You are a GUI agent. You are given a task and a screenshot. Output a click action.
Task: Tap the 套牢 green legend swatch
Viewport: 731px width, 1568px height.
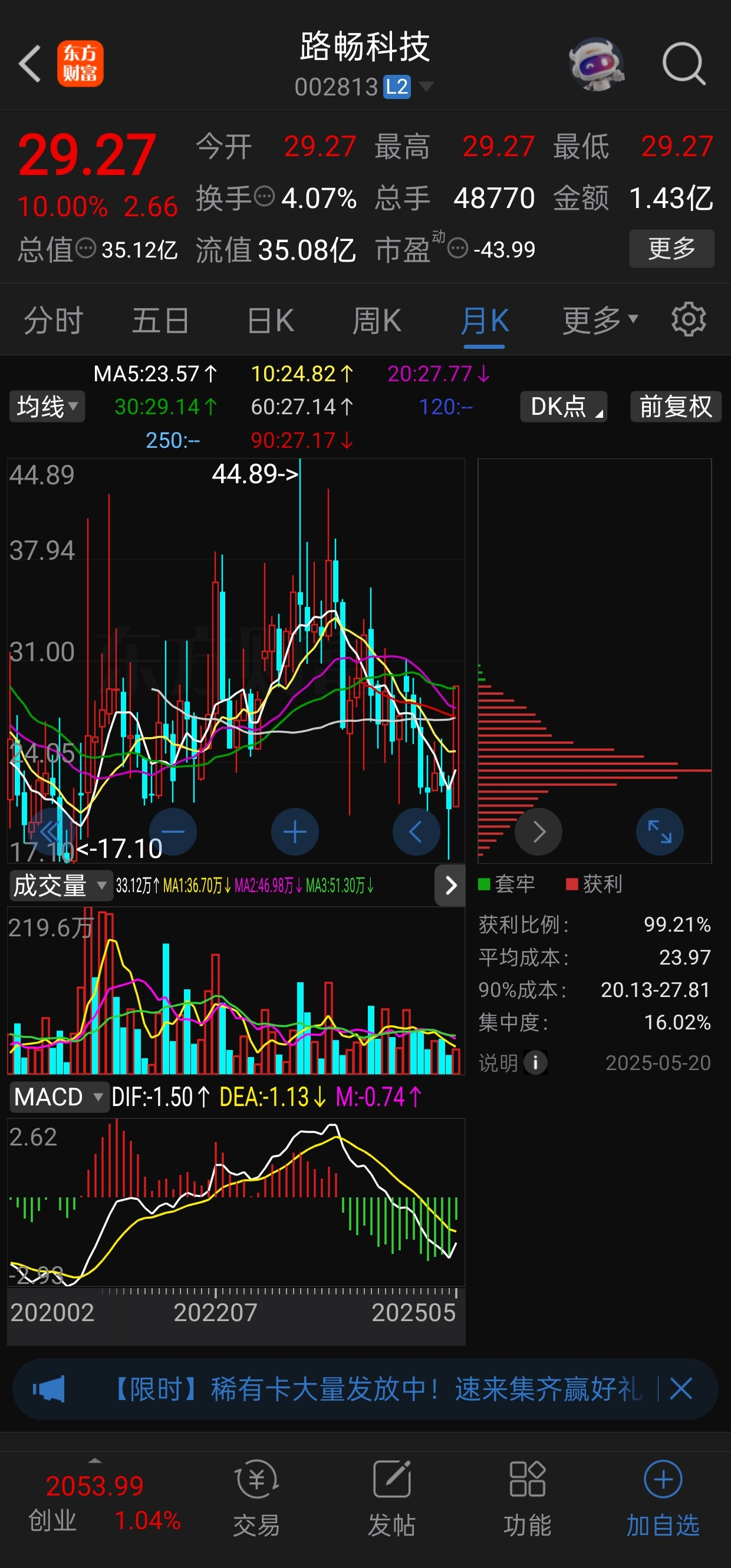click(485, 884)
